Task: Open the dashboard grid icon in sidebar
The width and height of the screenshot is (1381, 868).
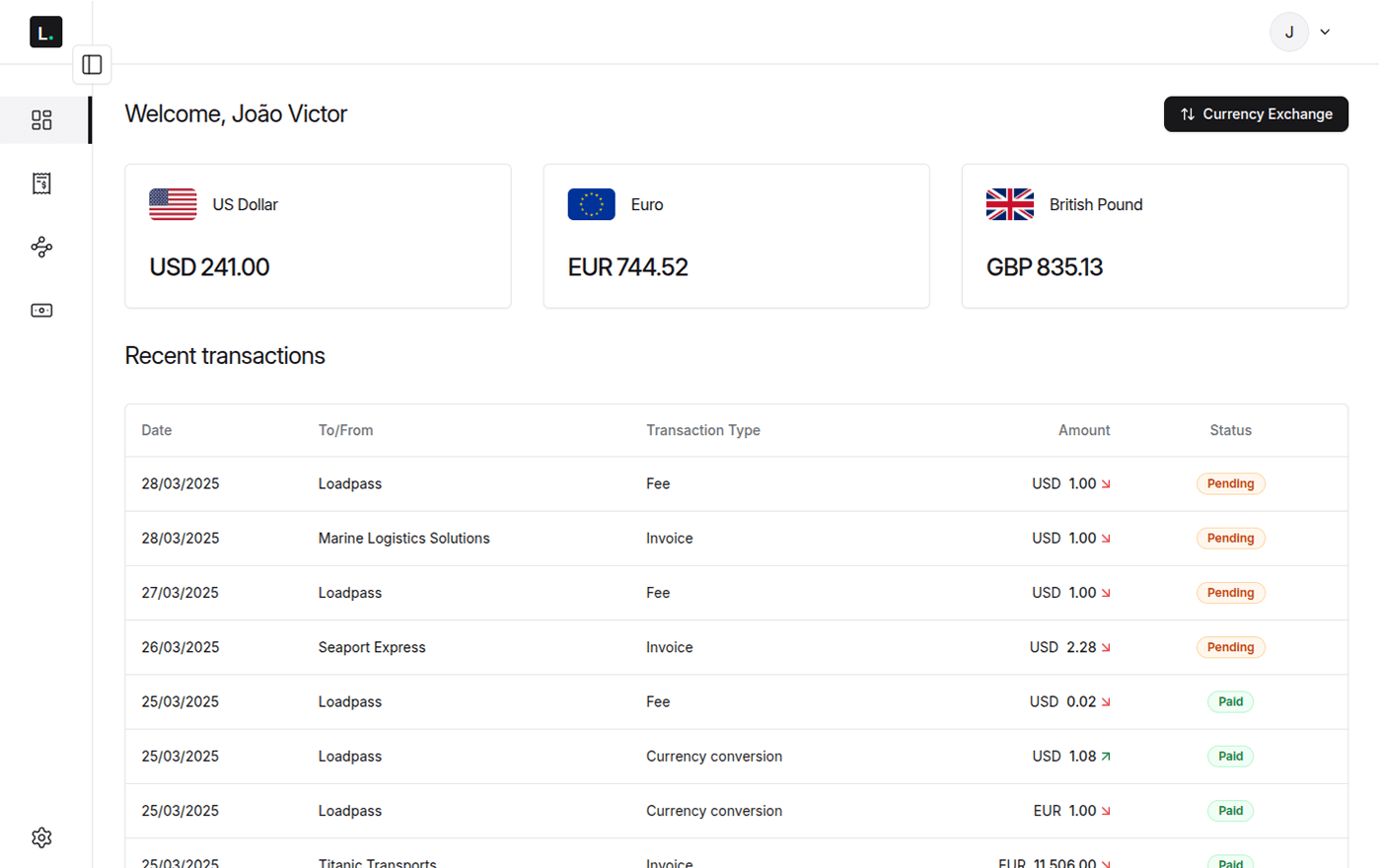Action: pos(41,119)
